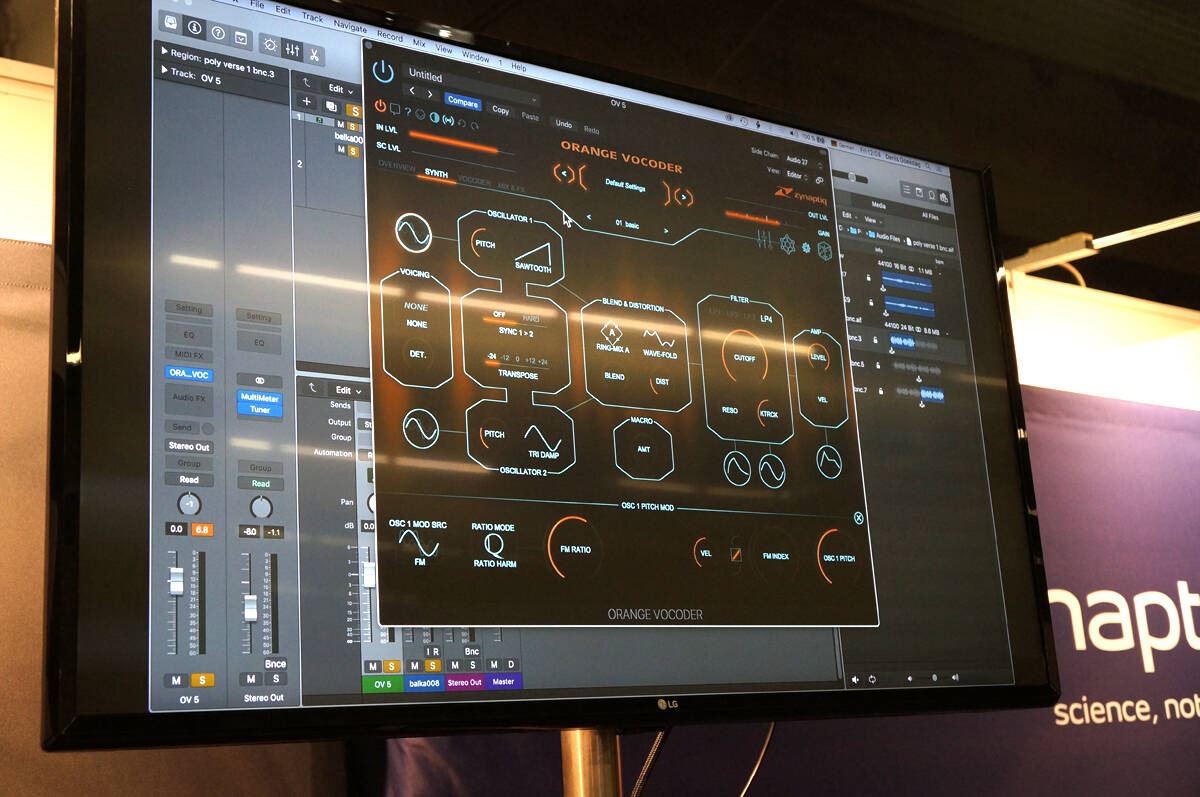The width and height of the screenshot is (1200, 797).
Task: Toggle the Inspector info button
Action: 194,27
